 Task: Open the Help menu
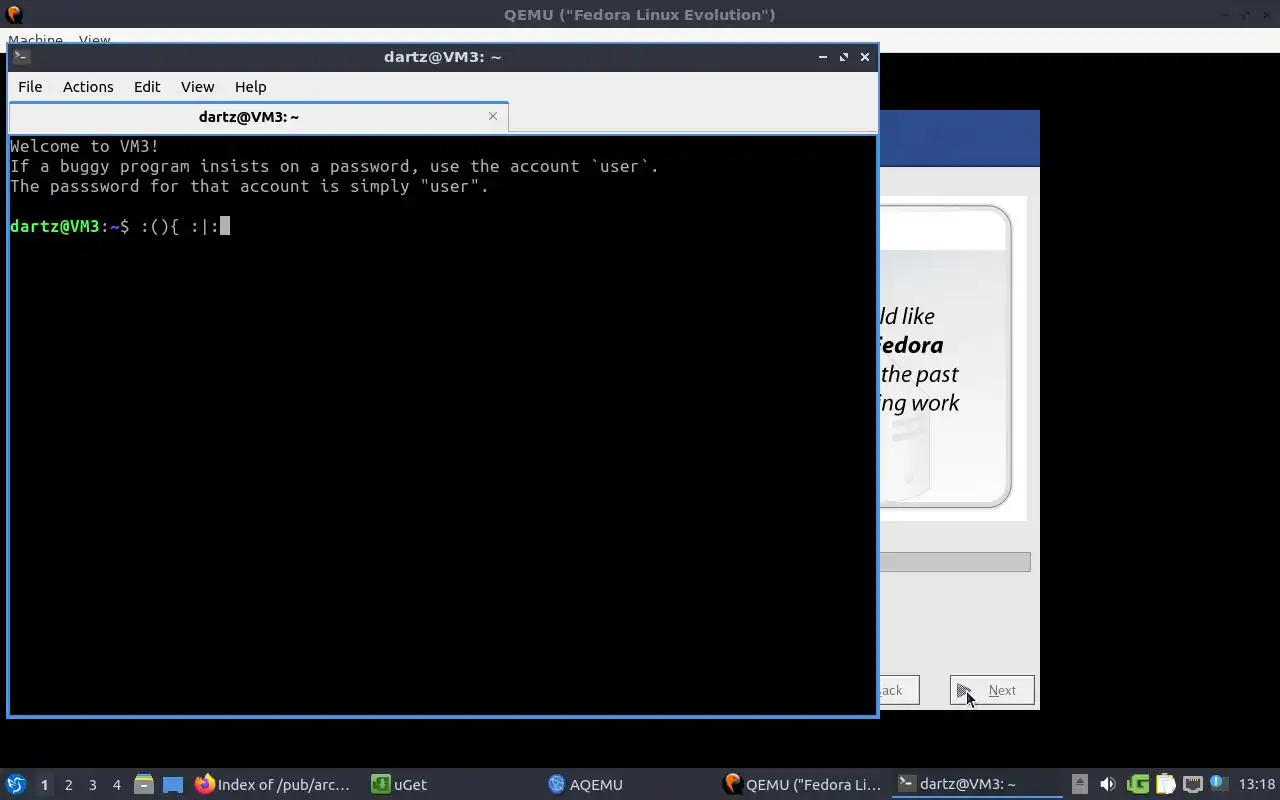[250, 87]
